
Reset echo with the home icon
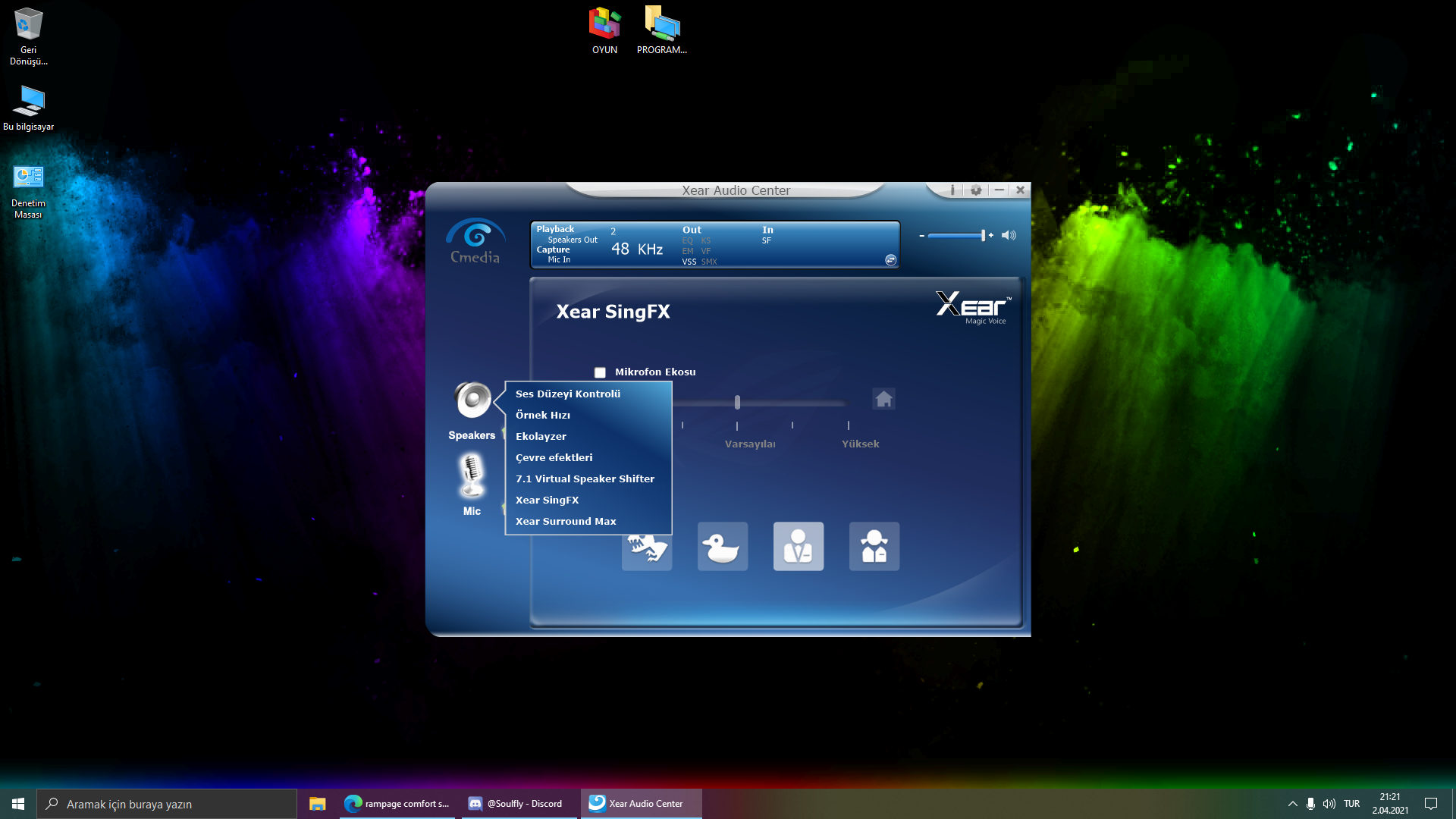coord(883,399)
